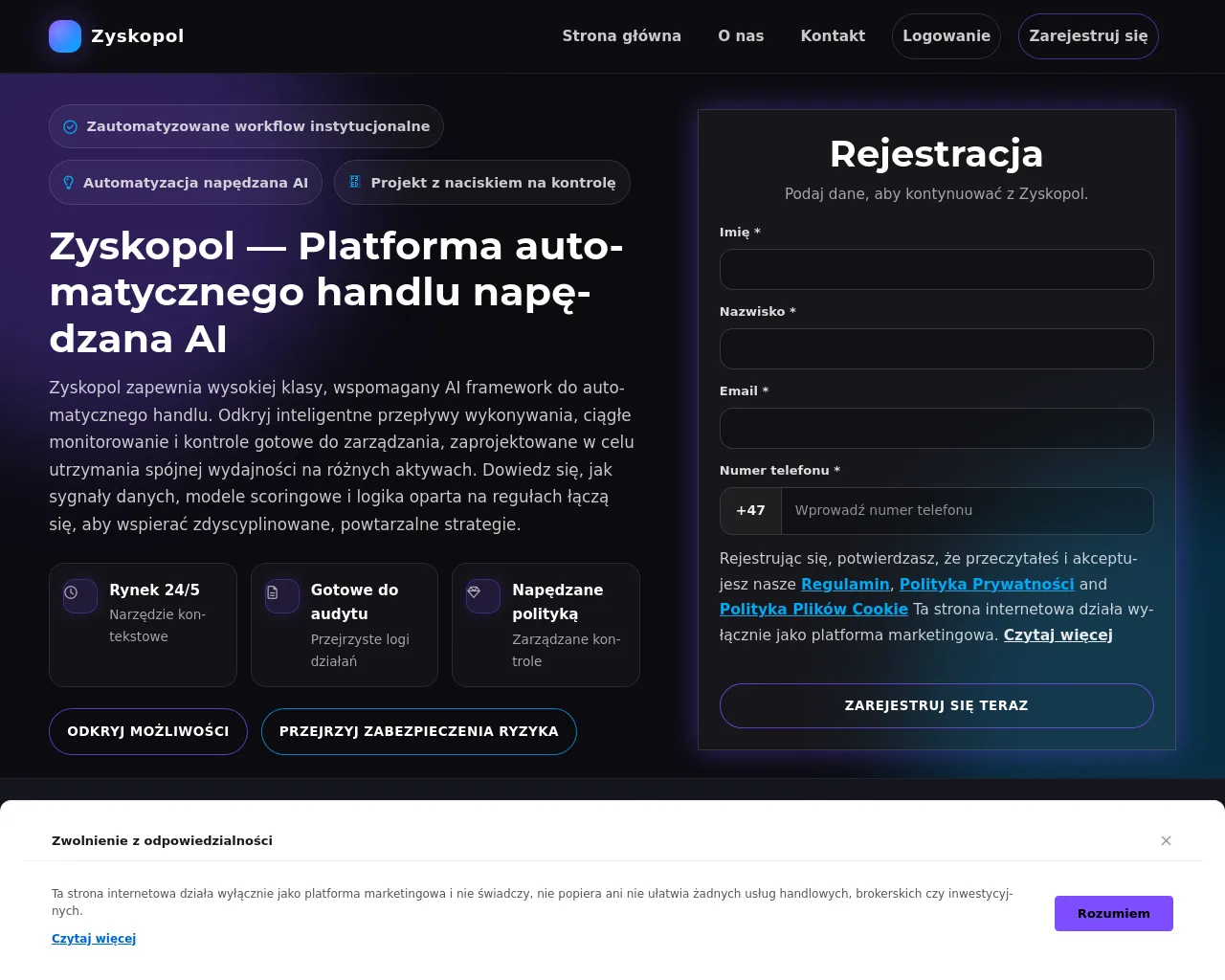Click Przejrzyj zabezpieczenia ryzyka button
The width and height of the screenshot is (1225, 980).
pos(419,731)
